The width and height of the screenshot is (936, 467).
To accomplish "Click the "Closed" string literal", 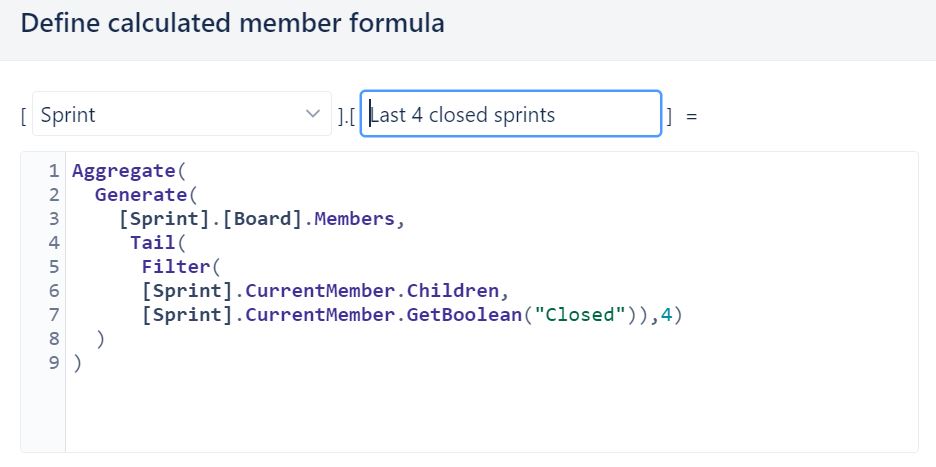I will coord(580,314).
